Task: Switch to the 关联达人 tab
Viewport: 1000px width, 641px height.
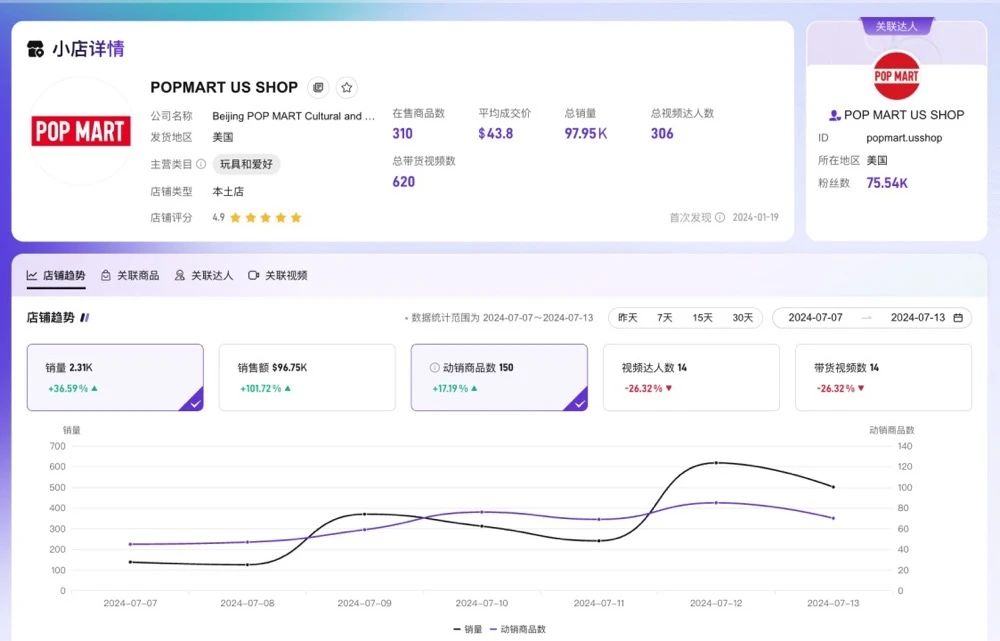Action: [x=204, y=275]
